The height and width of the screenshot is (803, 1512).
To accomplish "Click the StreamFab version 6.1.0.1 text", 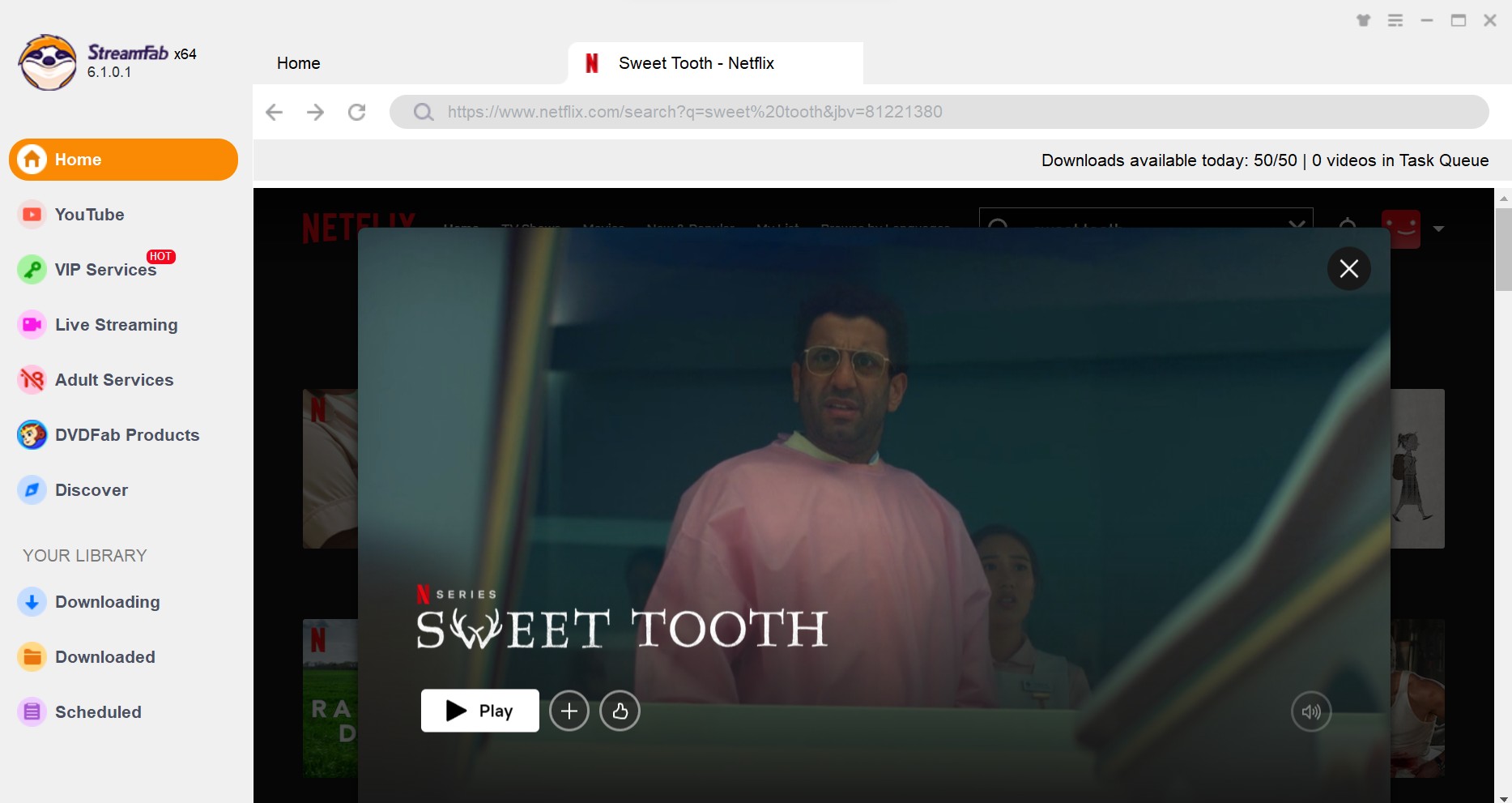I will [109, 72].
